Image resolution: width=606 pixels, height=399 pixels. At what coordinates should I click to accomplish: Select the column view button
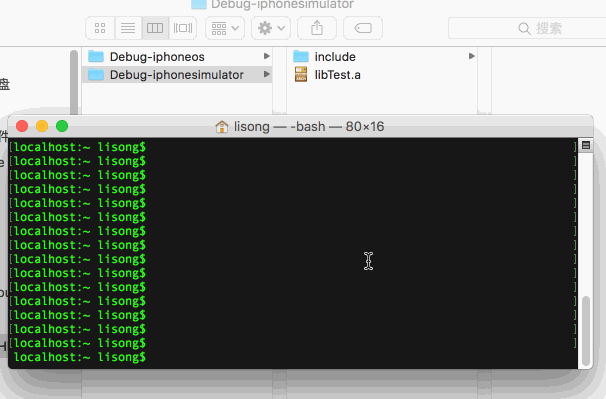pos(155,28)
